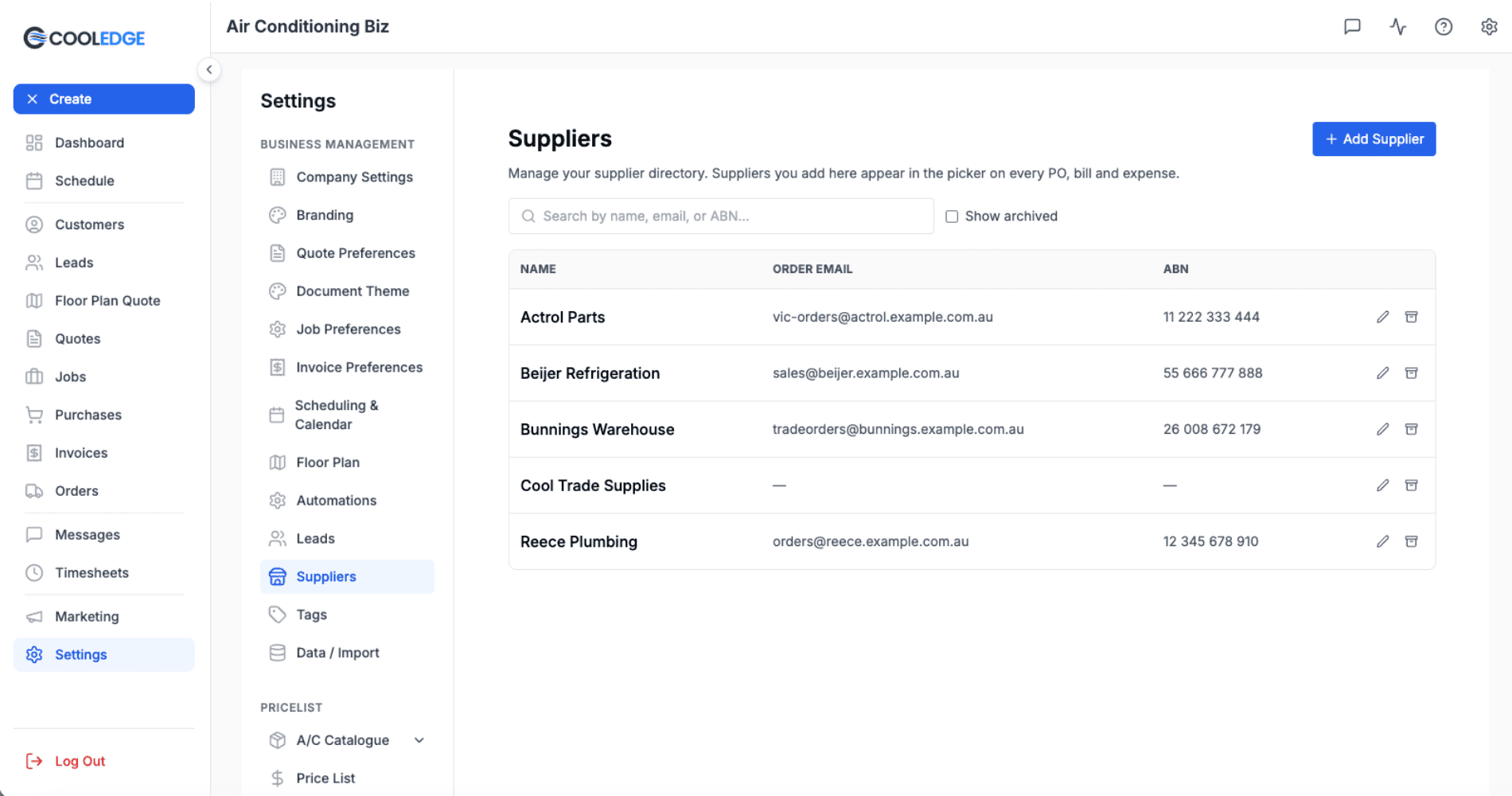Click the Actrol Parts supplier name
Viewport: 1512px width, 796px height.
point(563,317)
